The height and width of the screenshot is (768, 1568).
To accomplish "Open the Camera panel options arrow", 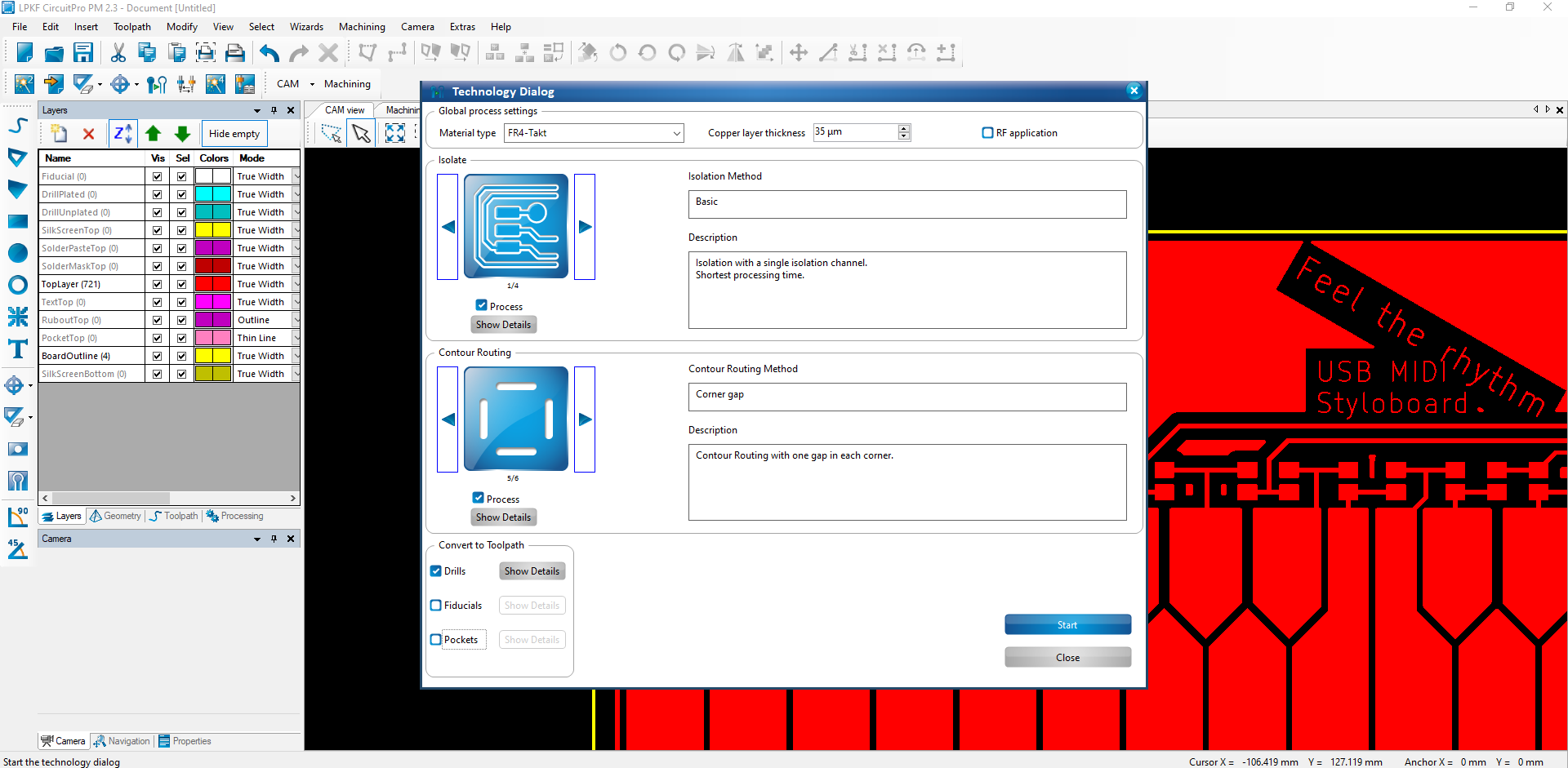I will (x=257, y=539).
